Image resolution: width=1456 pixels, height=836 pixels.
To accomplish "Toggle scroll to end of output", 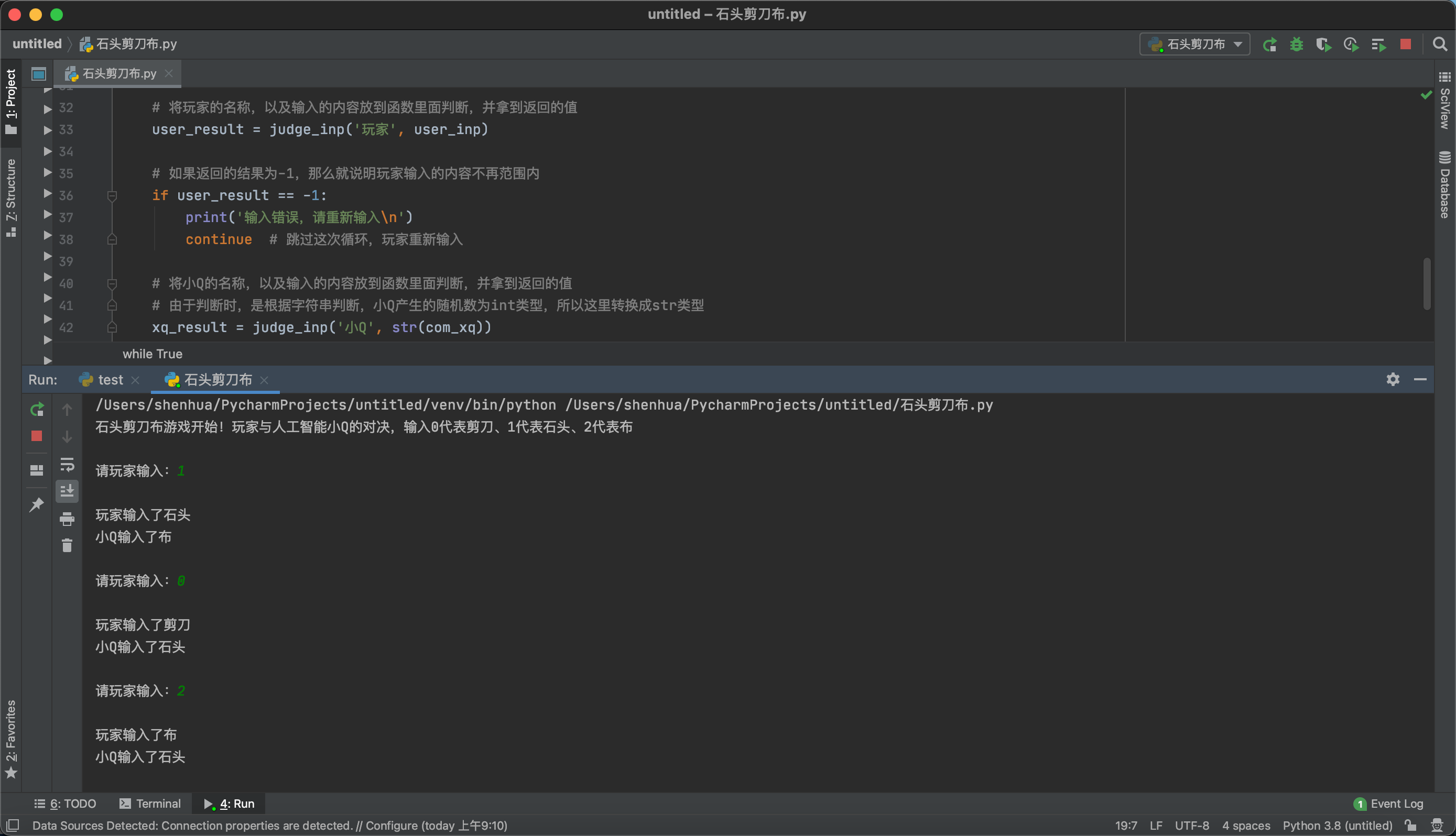I will point(67,491).
